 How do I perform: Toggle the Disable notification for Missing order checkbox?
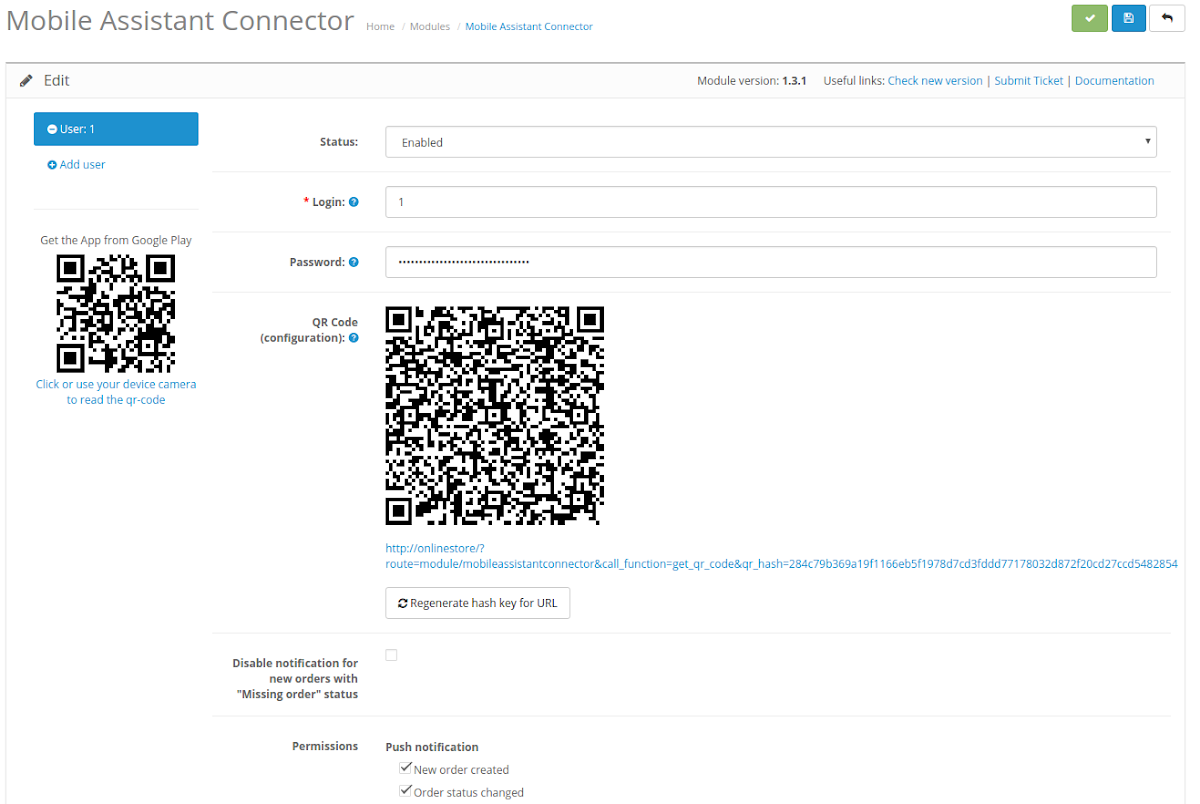coord(391,655)
